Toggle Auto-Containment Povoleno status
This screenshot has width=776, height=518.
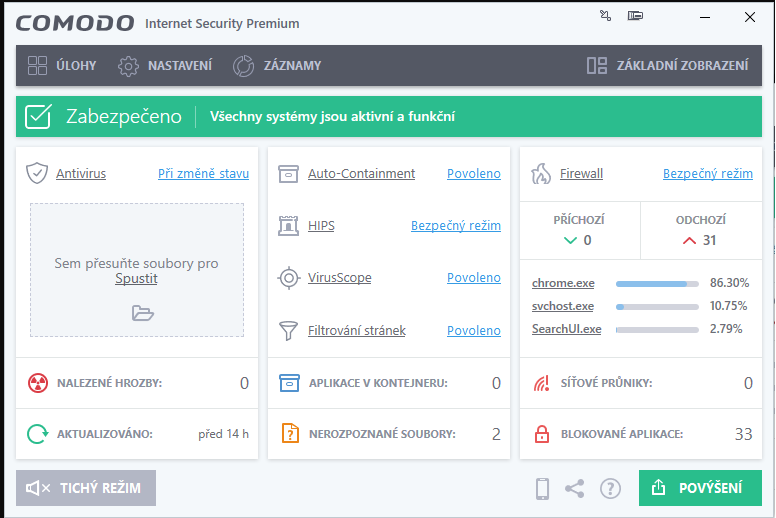473,173
